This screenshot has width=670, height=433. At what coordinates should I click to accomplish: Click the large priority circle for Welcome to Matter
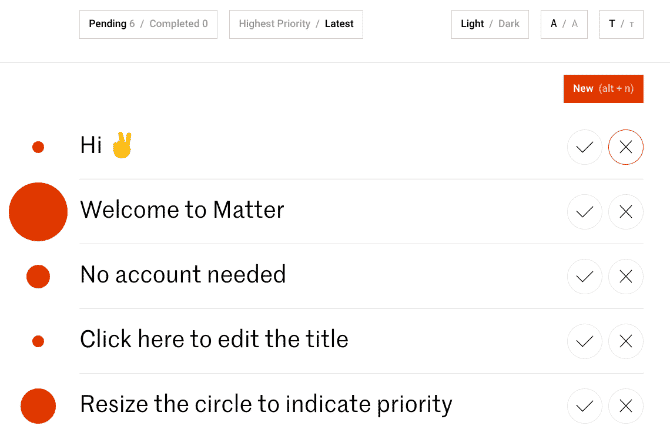tap(38, 212)
